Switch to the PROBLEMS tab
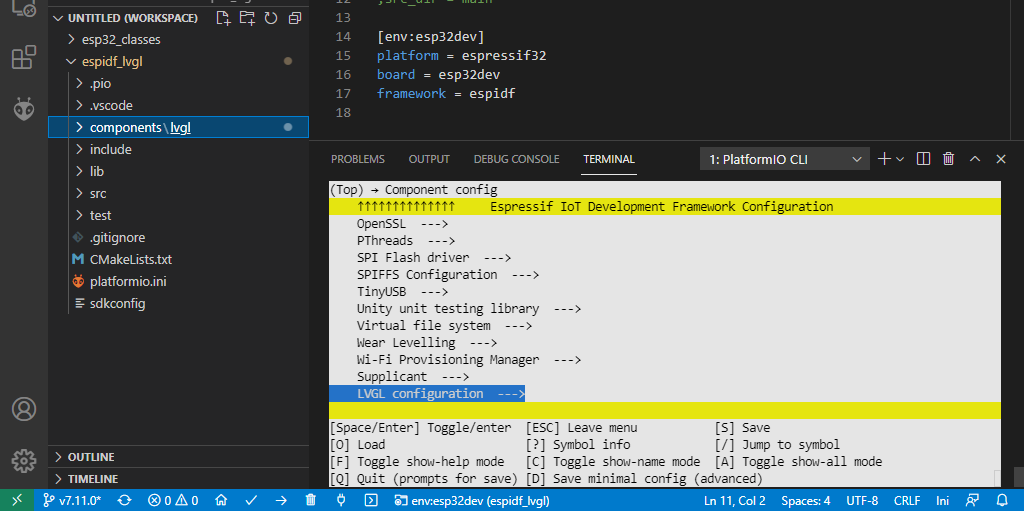The height and width of the screenshot is (511, 1024). pos(358,159)
